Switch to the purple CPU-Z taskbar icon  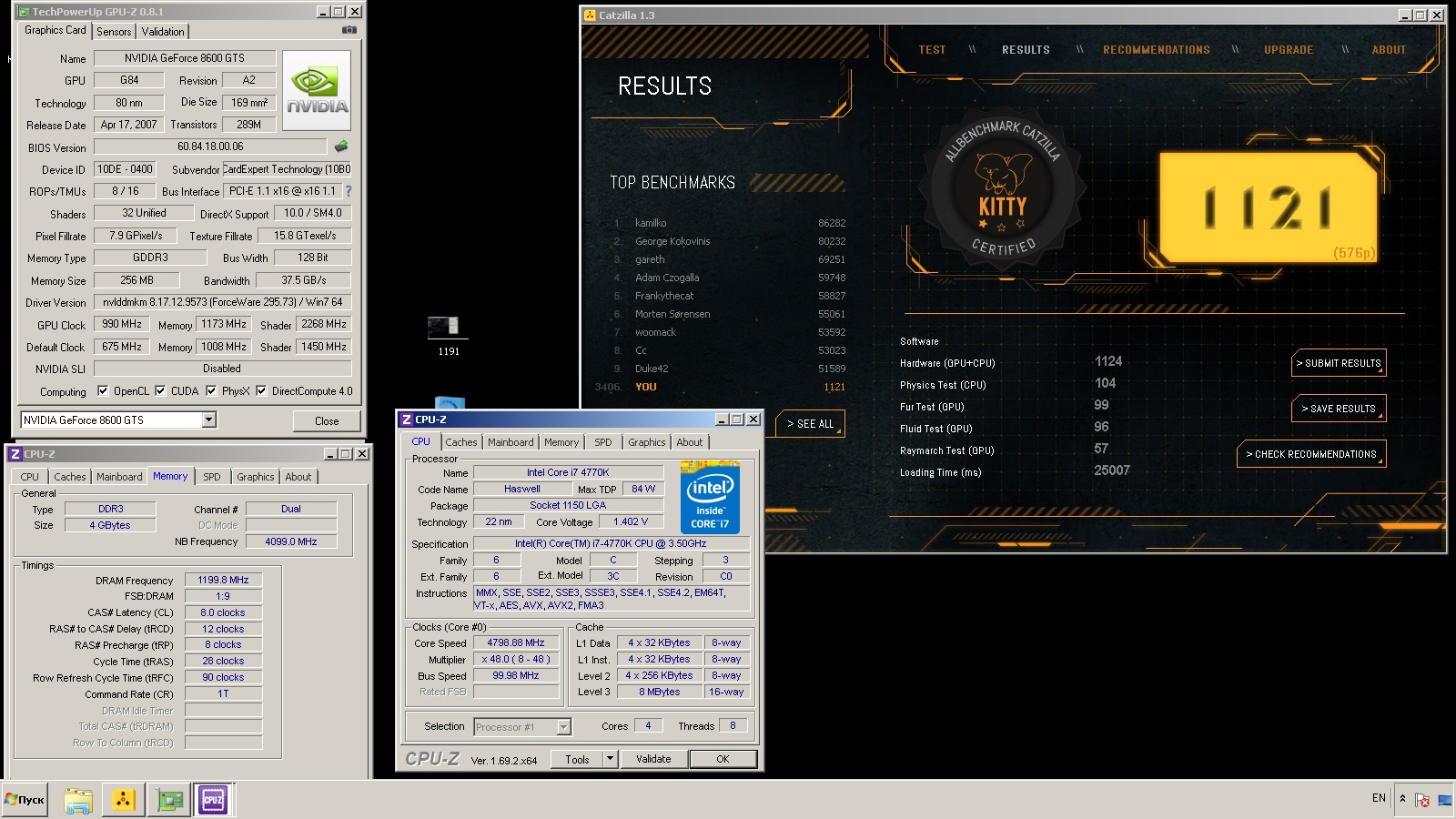pos(213,800)
